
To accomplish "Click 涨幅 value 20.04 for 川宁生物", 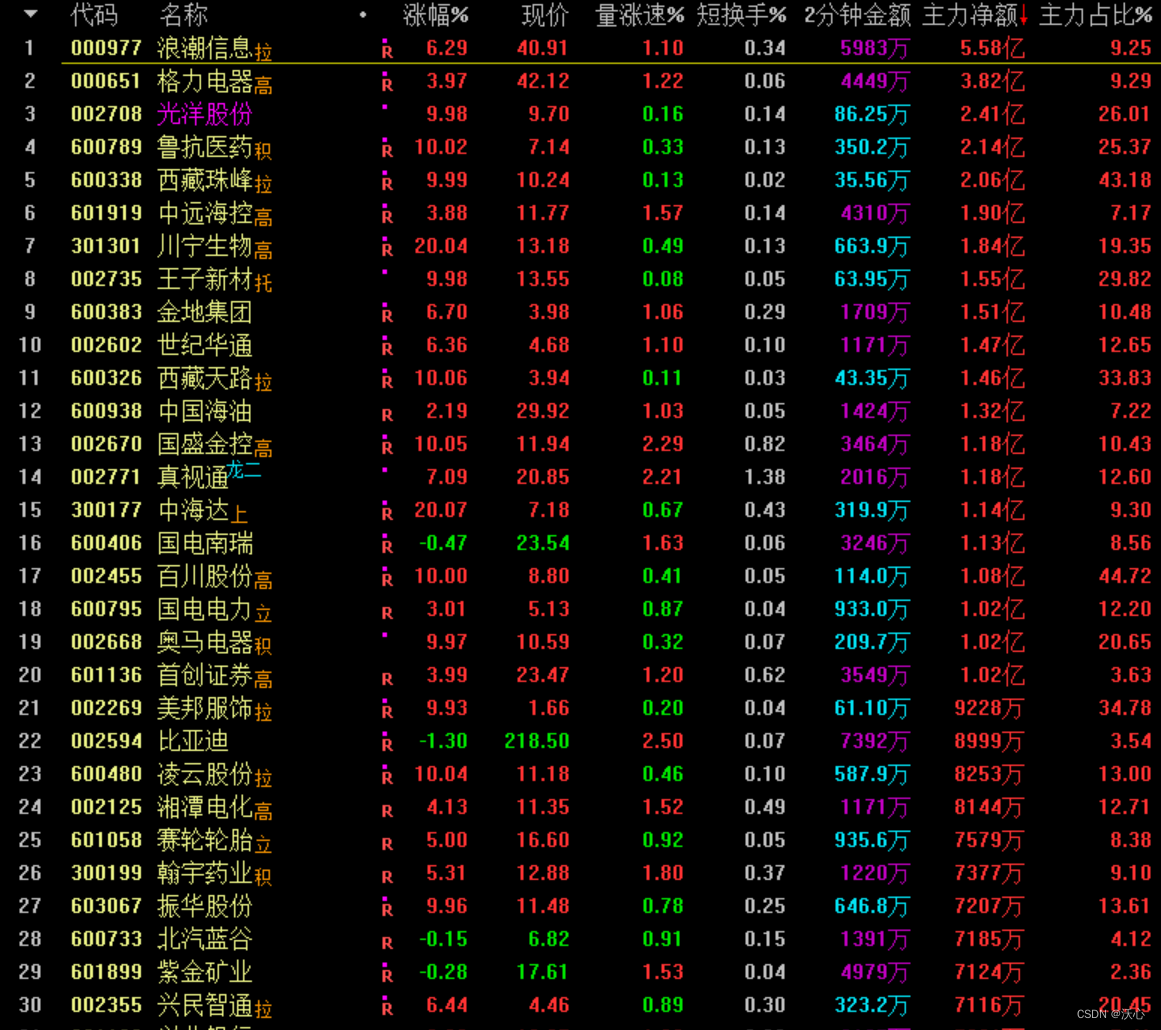I will point(441,246).
